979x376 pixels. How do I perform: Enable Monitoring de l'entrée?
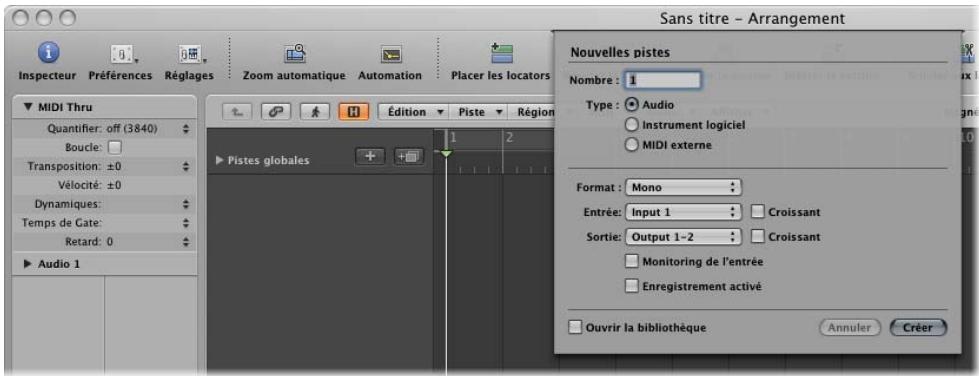pyautogui.click(x=632, y=262)
